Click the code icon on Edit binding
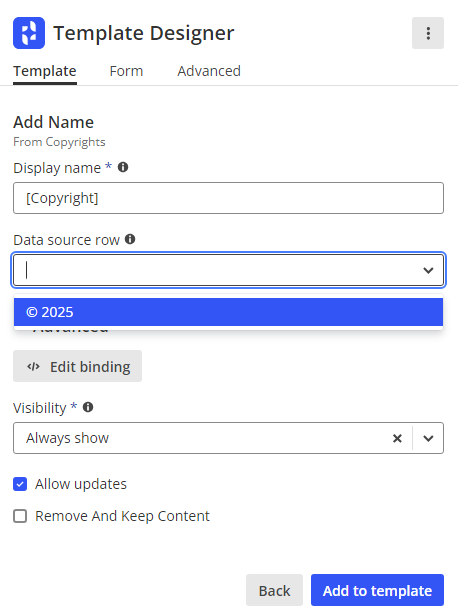 [x=33, y=366]
